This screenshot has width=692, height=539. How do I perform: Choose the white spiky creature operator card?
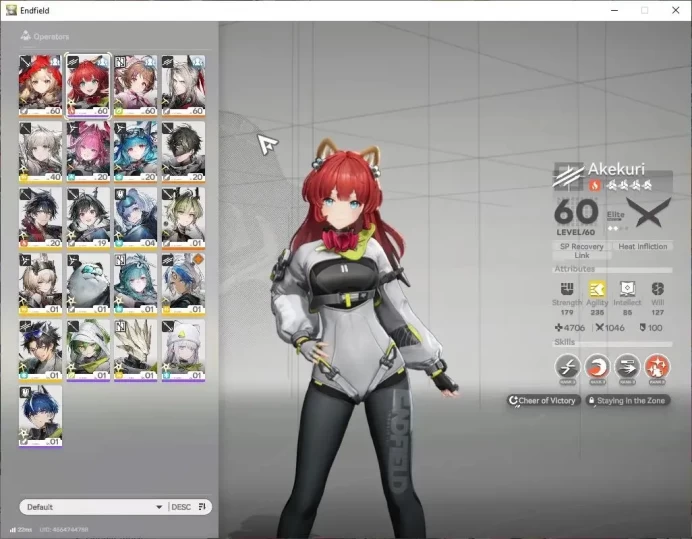135,351
